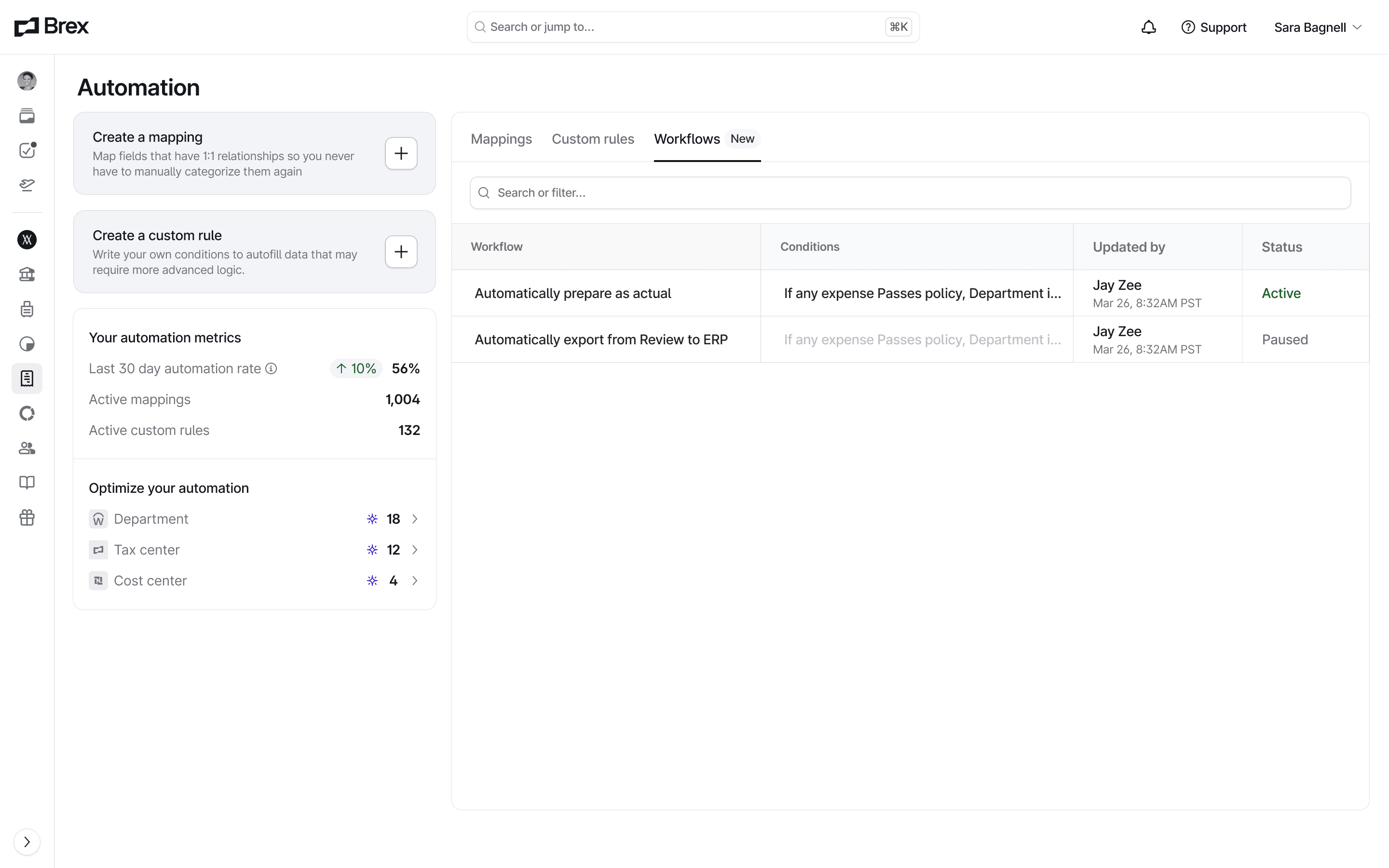Expand the sidebar with bottom chevron
This screenshot has height=868, width=1389.
(27, 841)
